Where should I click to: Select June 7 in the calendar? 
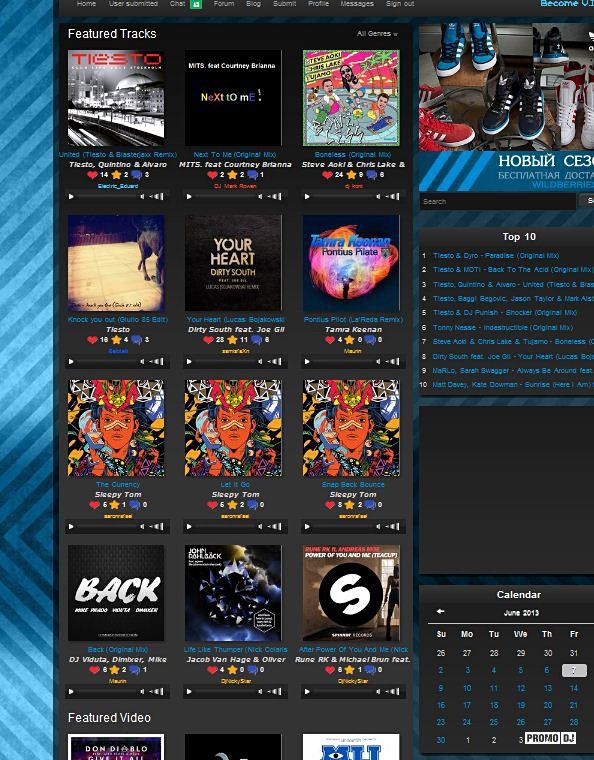(574, 670)
